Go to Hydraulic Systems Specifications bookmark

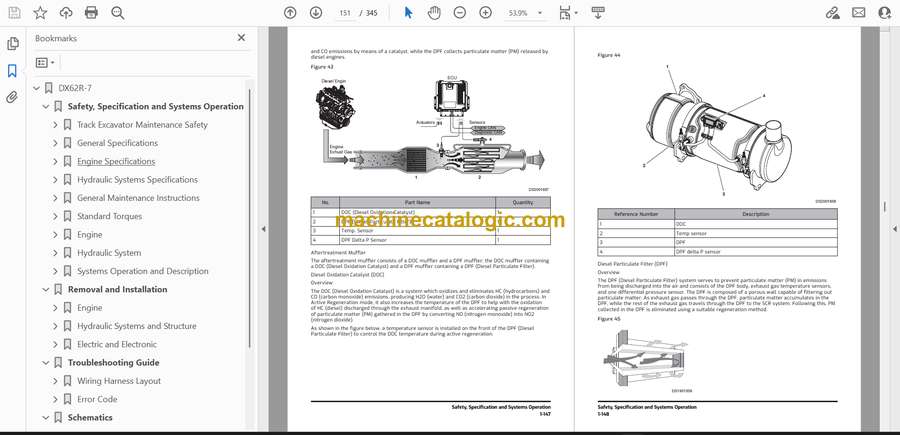point(137,180)
